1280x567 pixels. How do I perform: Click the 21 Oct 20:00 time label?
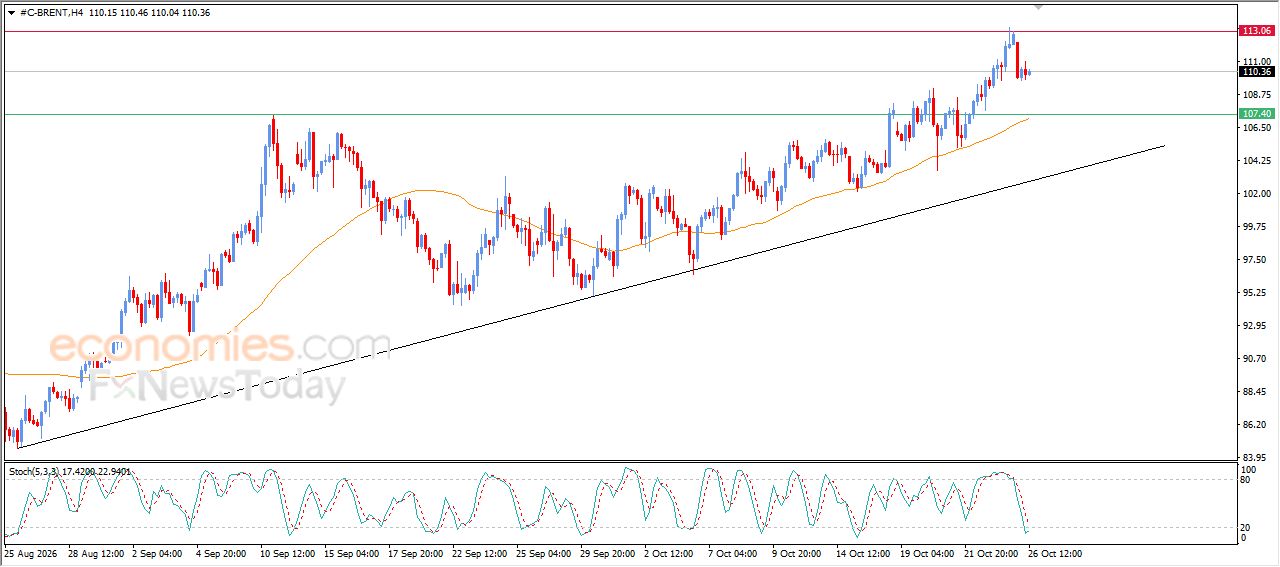(x=991, y=552)
